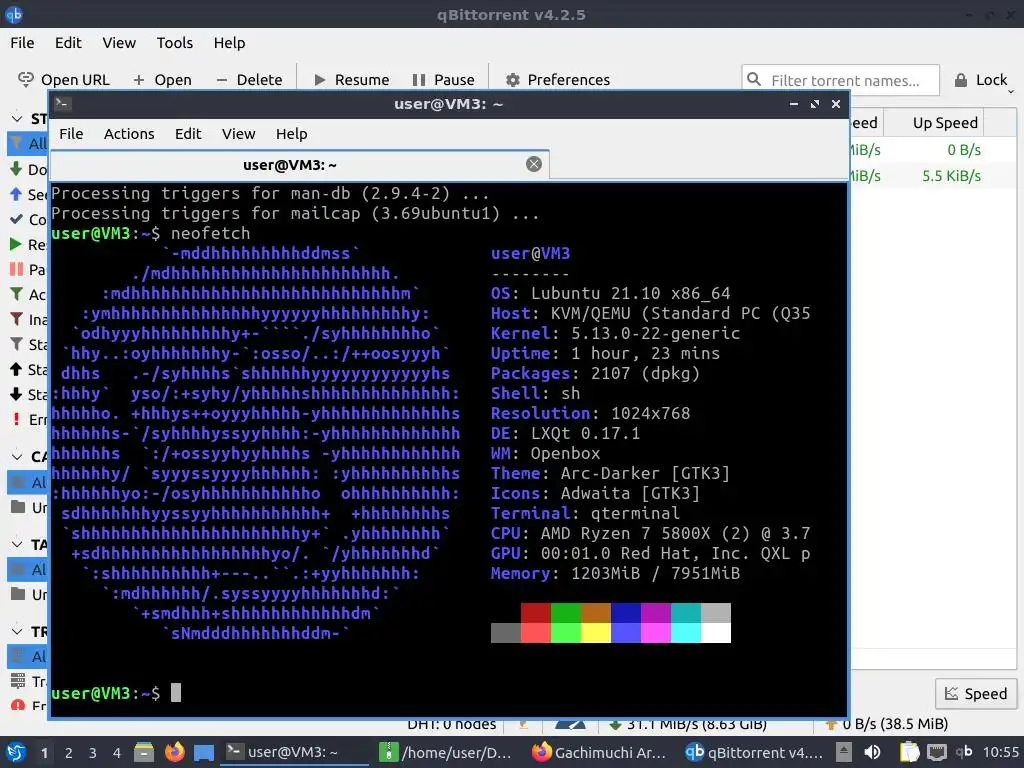Image resolution: width=1024 pixels, height=768 pixels.
Task: Close the user@VM3 terminal tab
Action: click(x=534, y=165)
